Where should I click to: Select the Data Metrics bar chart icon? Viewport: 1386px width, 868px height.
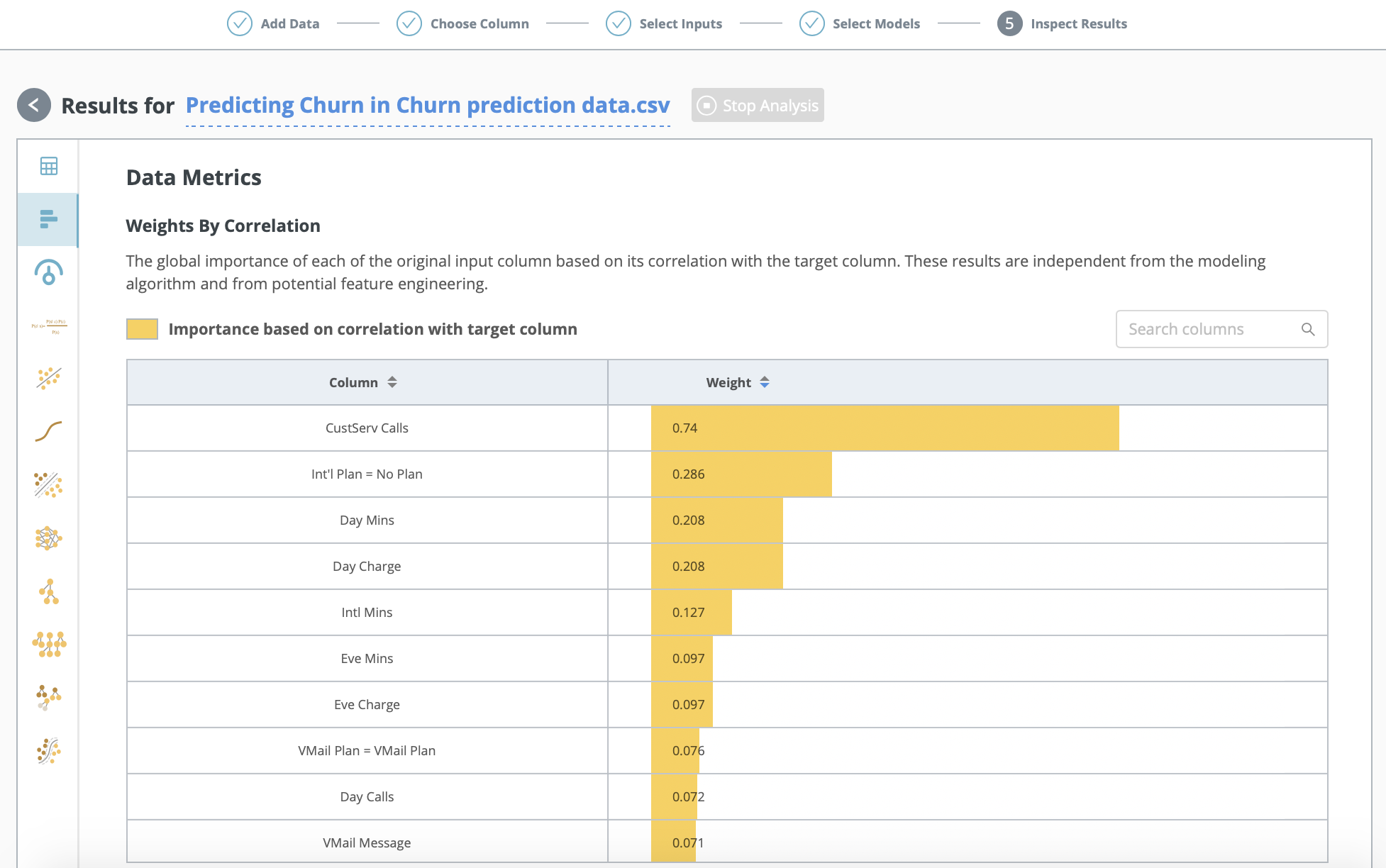pos(48,220)
